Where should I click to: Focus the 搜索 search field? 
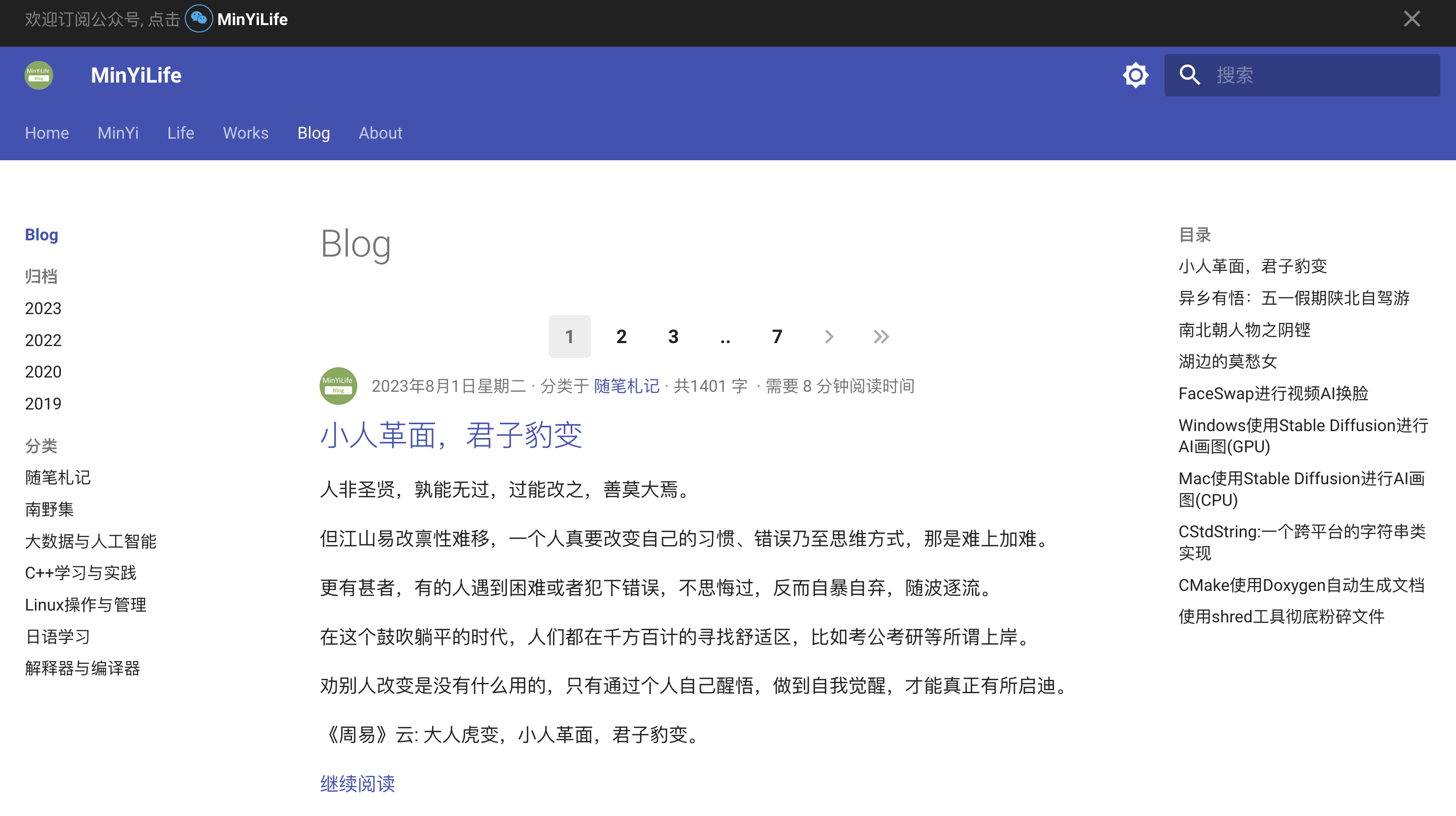(1302, 75)
